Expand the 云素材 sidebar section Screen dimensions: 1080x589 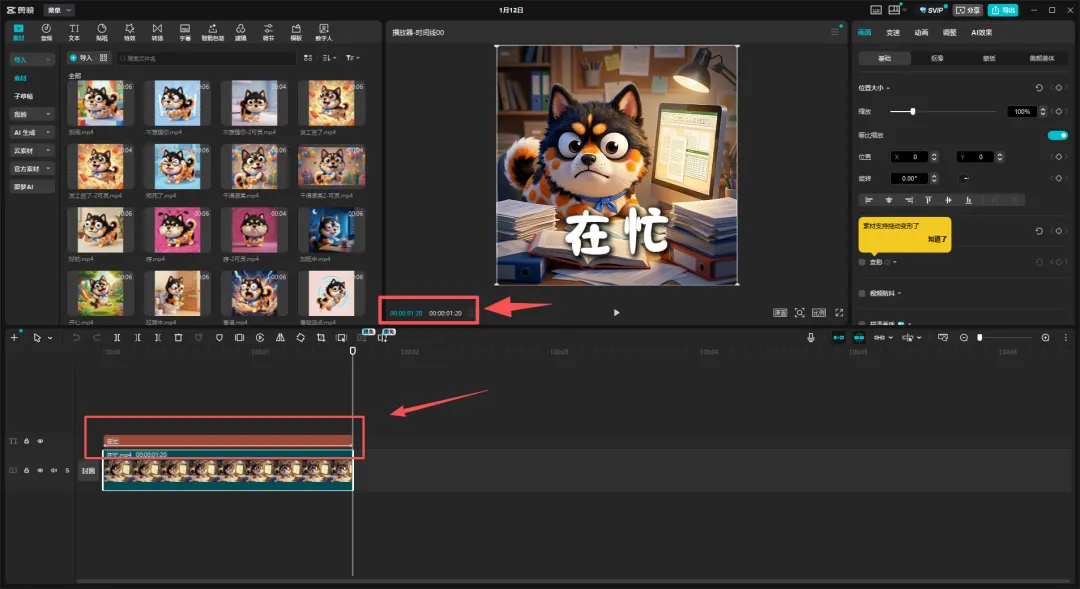pos(48,150)
